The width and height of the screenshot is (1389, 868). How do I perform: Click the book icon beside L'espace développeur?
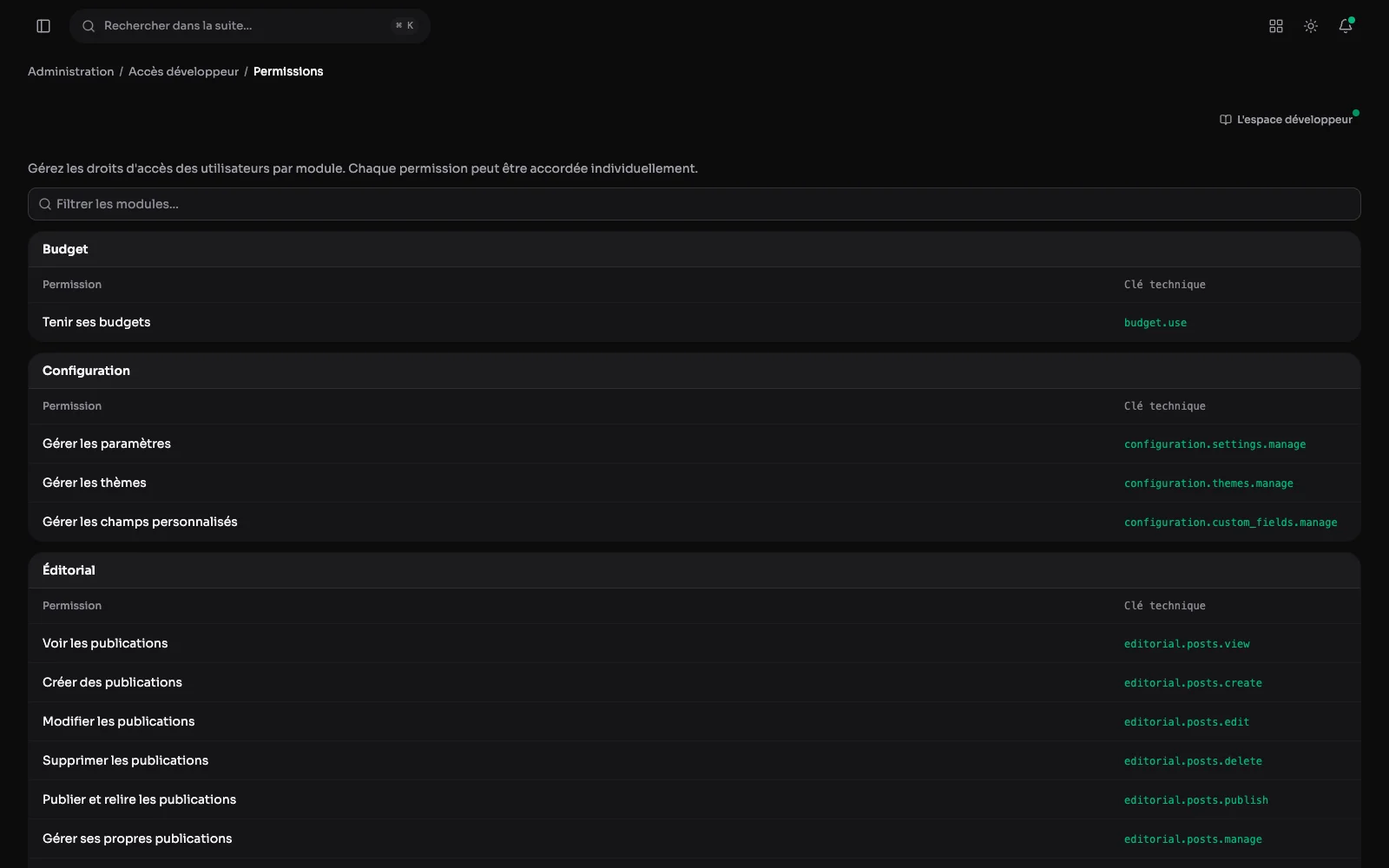(x=1226, y=120)
